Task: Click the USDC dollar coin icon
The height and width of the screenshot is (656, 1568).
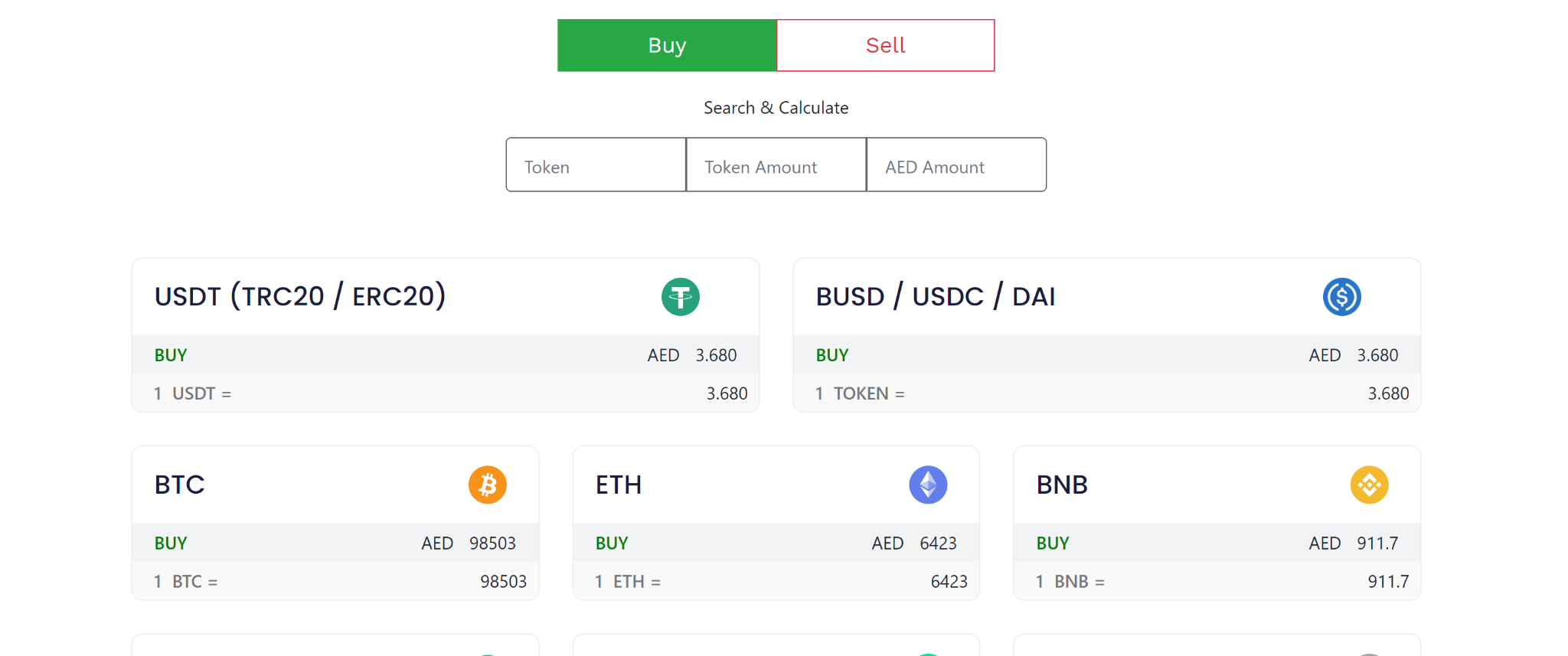Action: 1341,297
